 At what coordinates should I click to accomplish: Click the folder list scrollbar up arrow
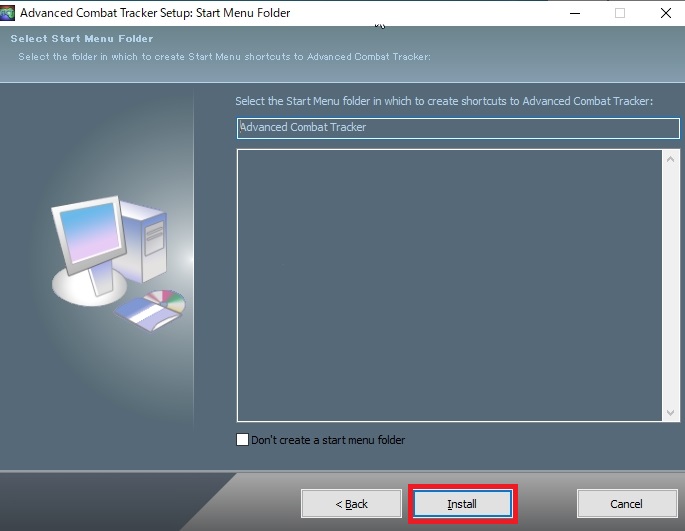coord(671,160)
